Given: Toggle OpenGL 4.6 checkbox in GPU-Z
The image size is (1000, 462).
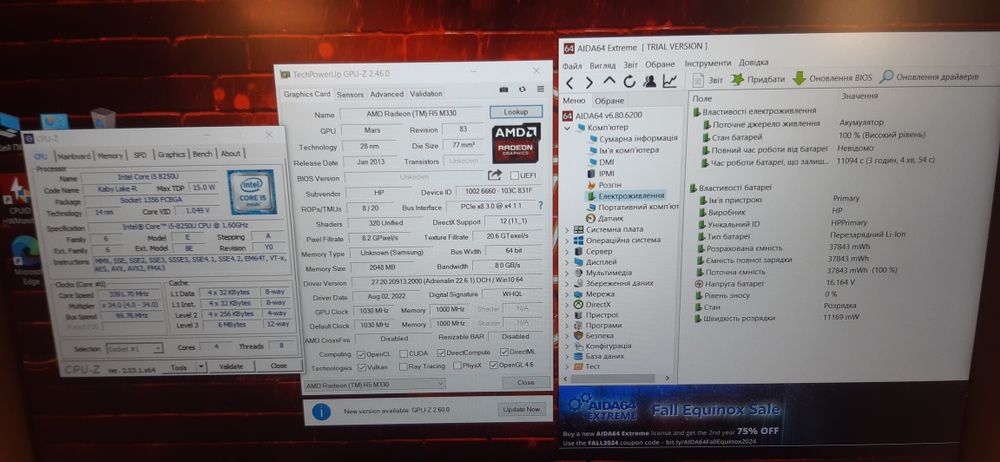Looking at the screenshot, I should coord(493,366).
